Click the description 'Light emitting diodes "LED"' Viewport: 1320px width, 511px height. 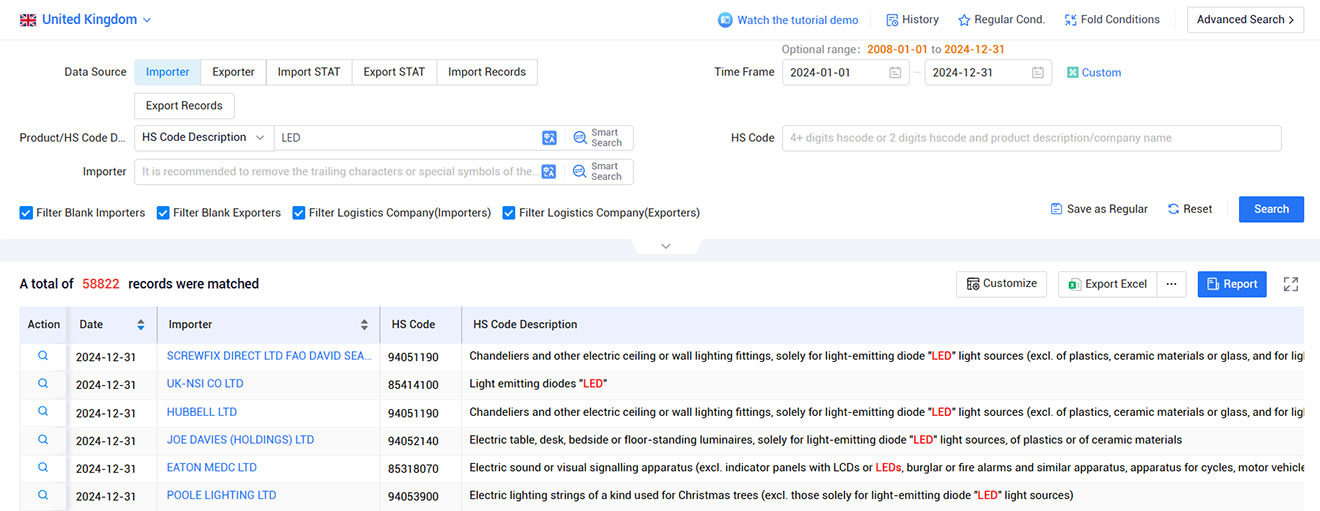pyautogui.click(x=538, y=384)
